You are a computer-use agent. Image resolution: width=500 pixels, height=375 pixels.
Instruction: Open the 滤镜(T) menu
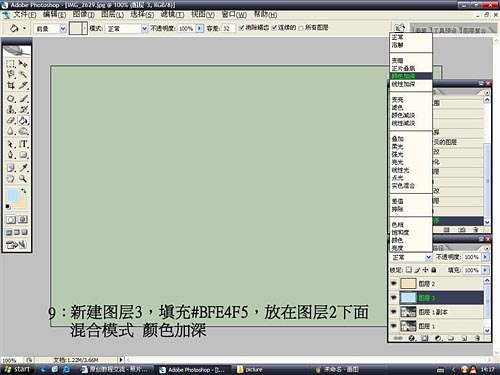(172, 15)
